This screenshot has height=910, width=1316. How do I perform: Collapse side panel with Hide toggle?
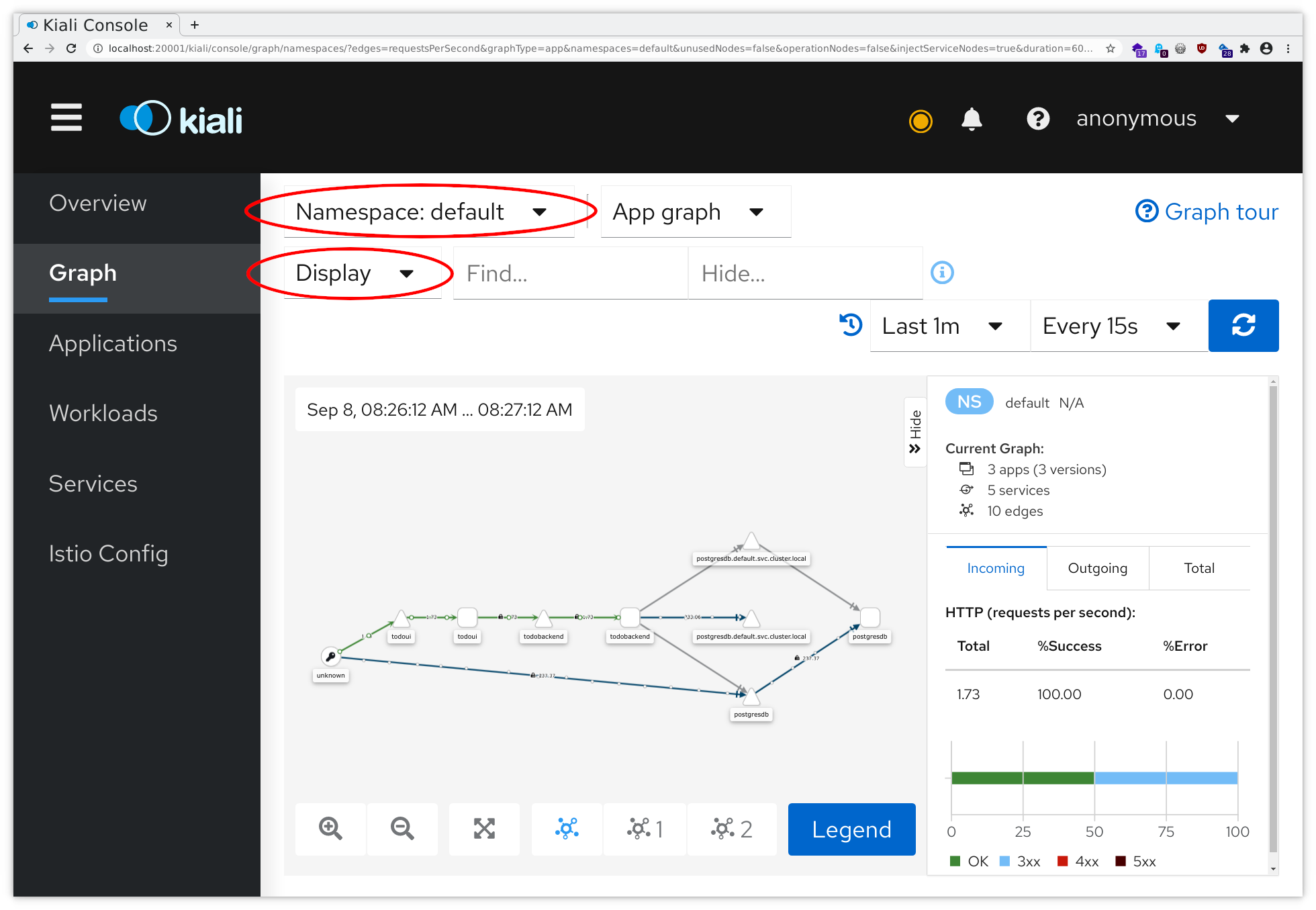click(x=915, y=432)
